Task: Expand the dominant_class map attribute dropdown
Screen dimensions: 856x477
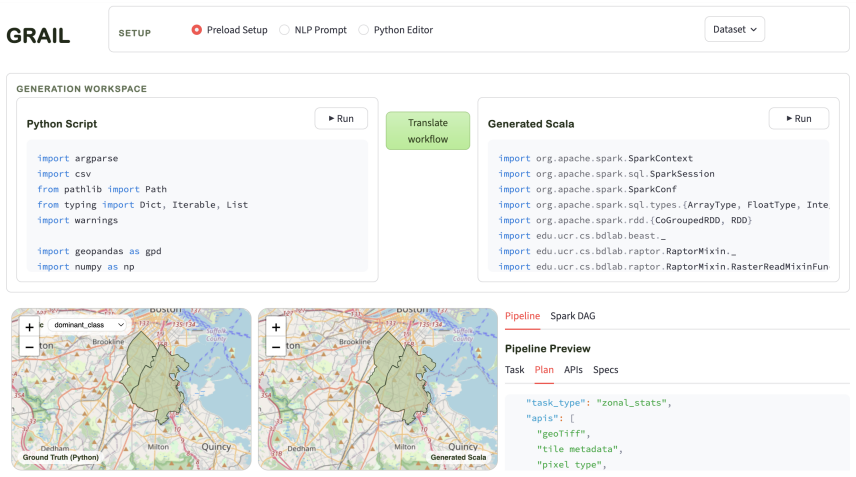Action: coord(88,325)
